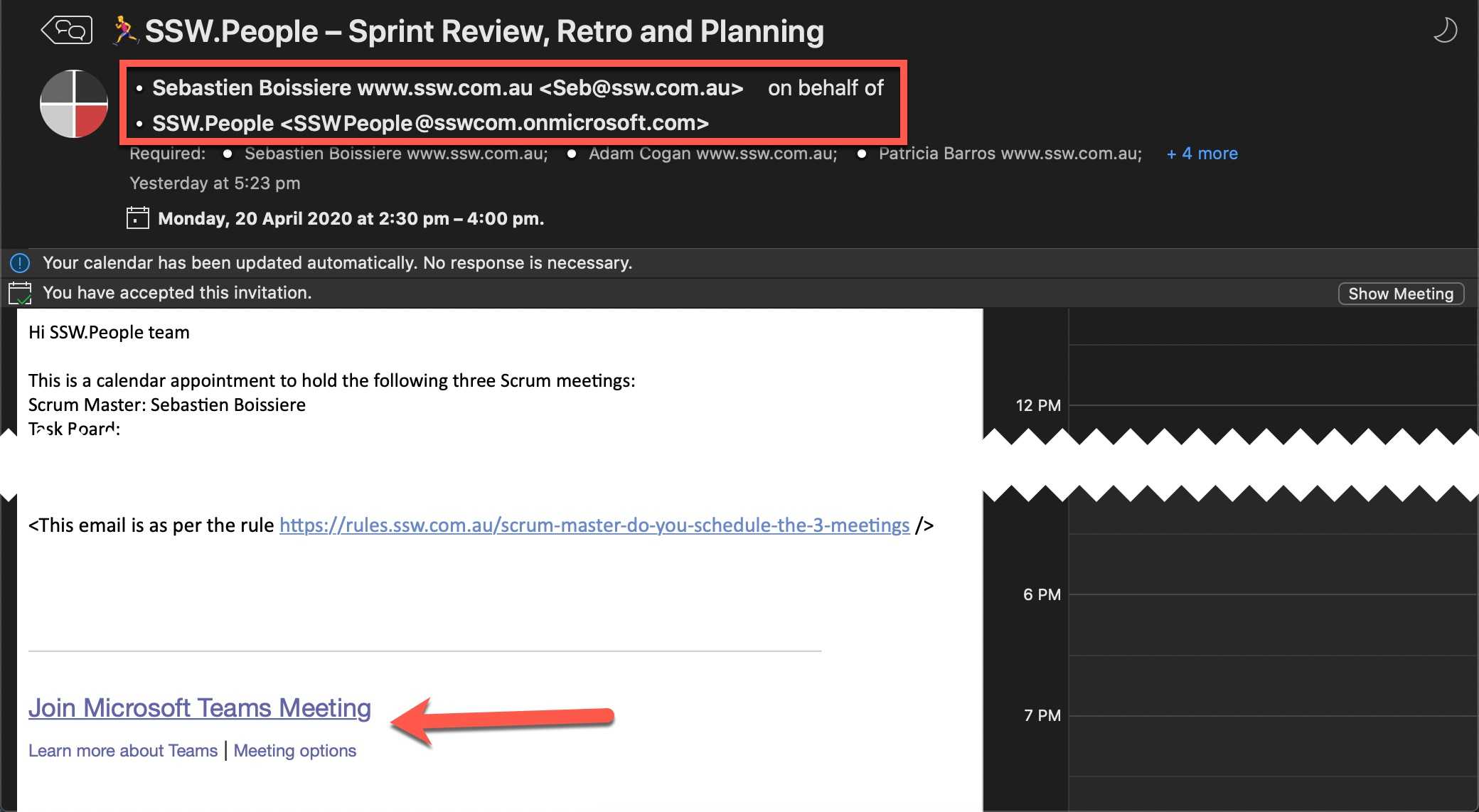Open the rules.ssw.com.au scrum-master link
This screenshot has height=812, width=1479.
click(594, 525)
